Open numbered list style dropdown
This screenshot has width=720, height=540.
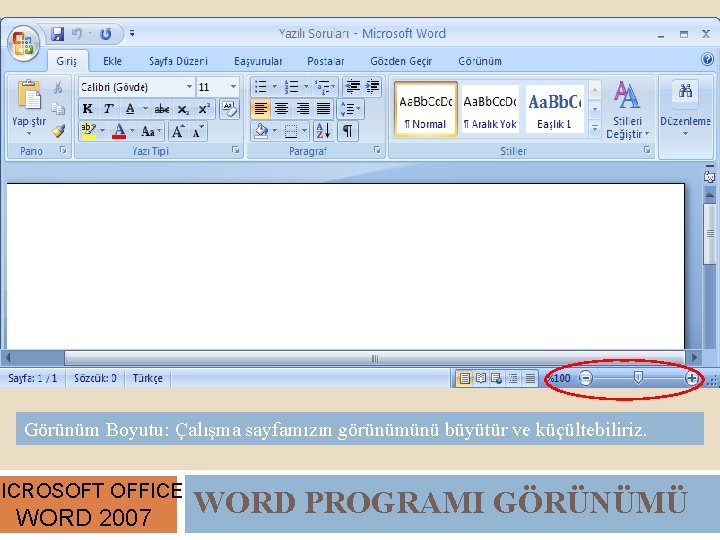[x=306, y=86]
